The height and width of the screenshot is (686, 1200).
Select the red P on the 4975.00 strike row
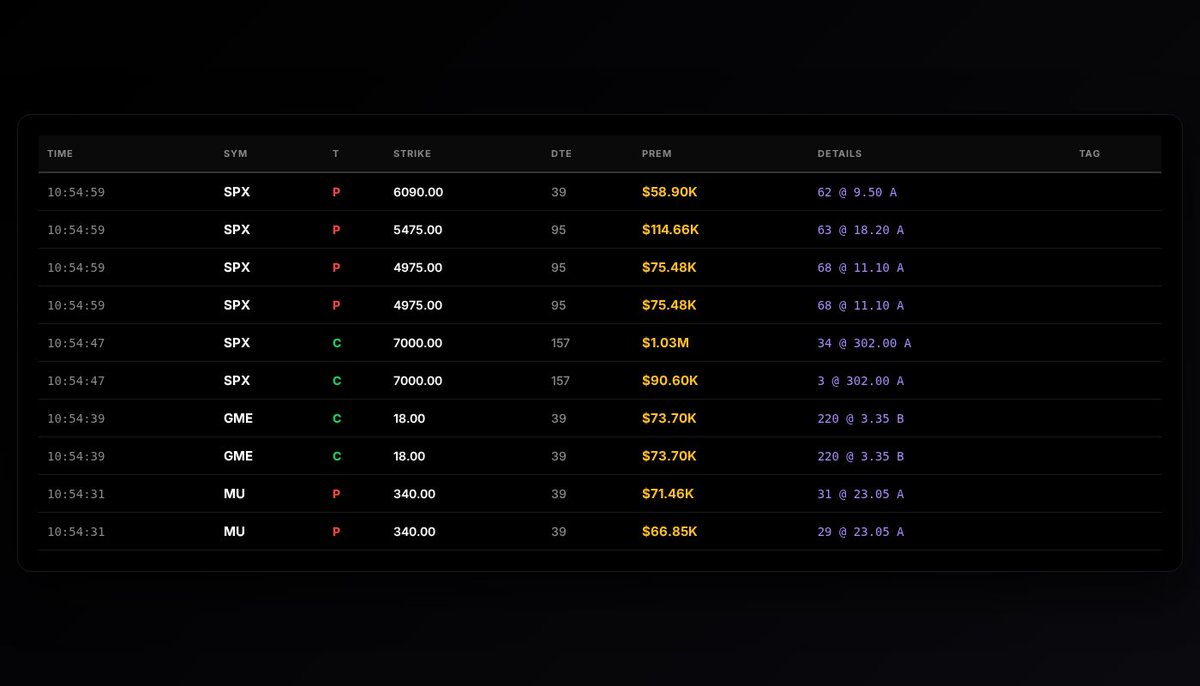click(335, 268)
